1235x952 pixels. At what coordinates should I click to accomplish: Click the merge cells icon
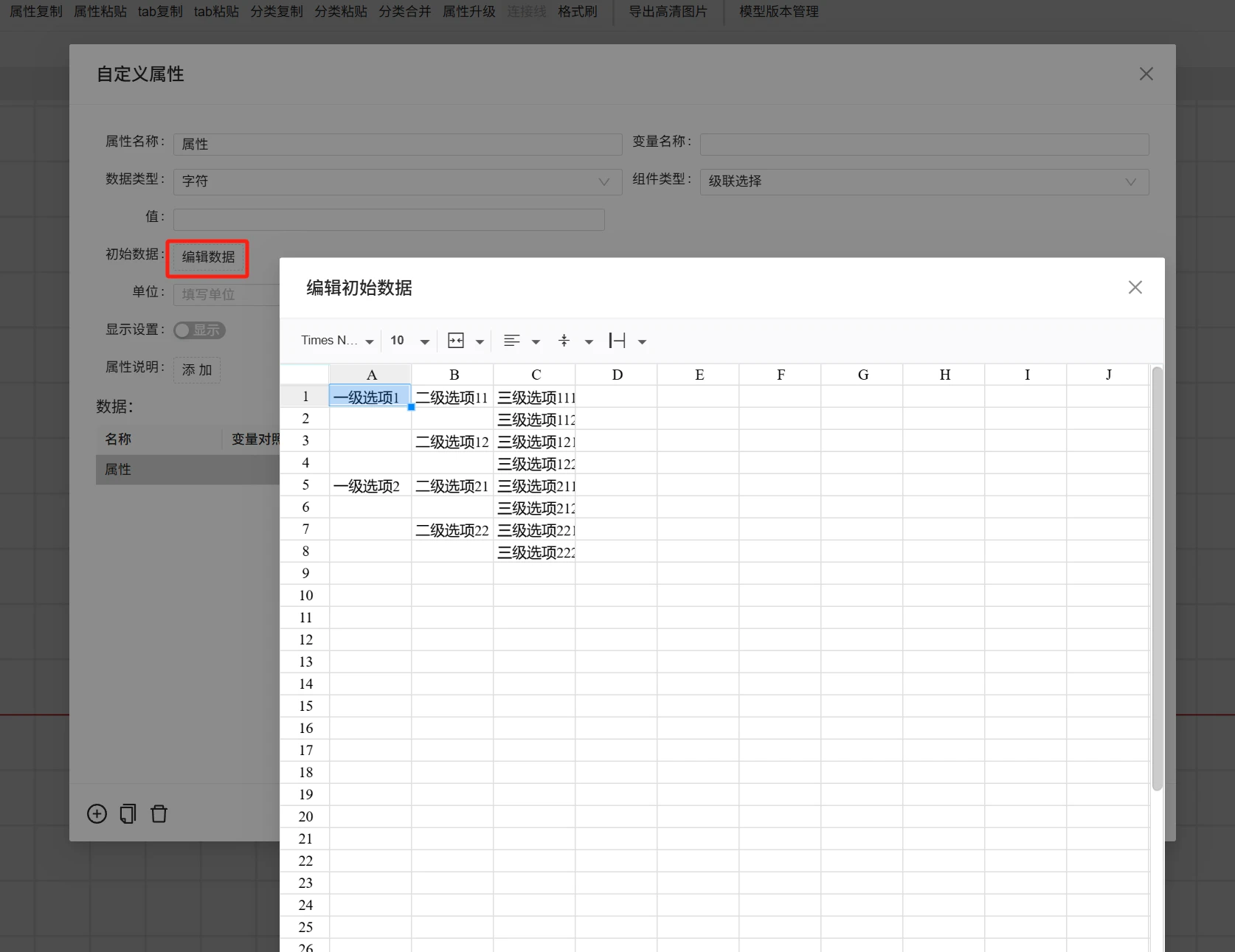pyautogui.click(x=456, y=341)
